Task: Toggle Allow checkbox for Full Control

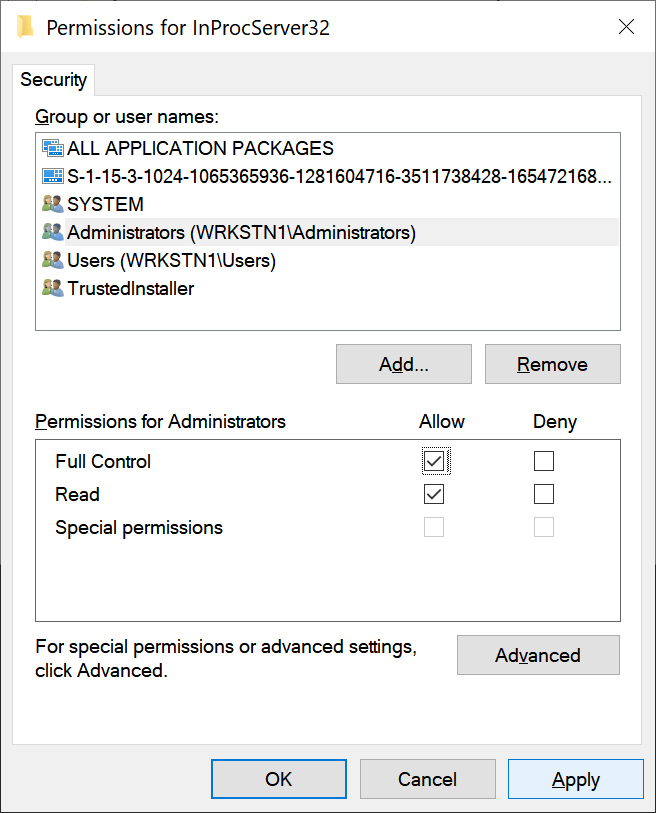Action: 434,461
